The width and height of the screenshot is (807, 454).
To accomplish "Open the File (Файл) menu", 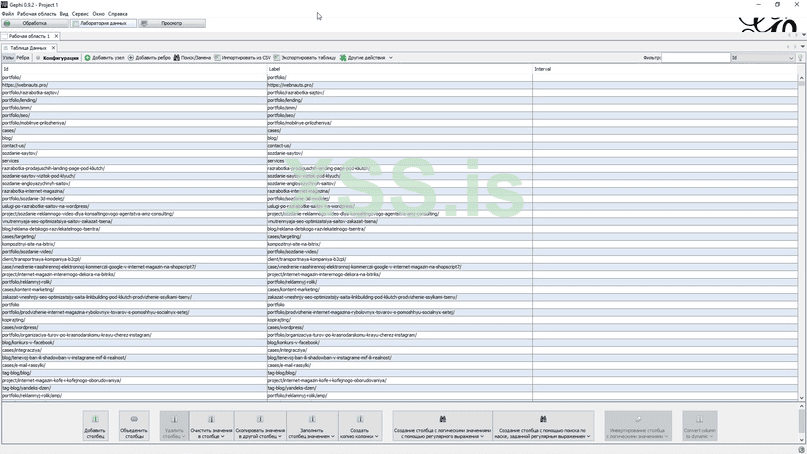I will (7, 14).
